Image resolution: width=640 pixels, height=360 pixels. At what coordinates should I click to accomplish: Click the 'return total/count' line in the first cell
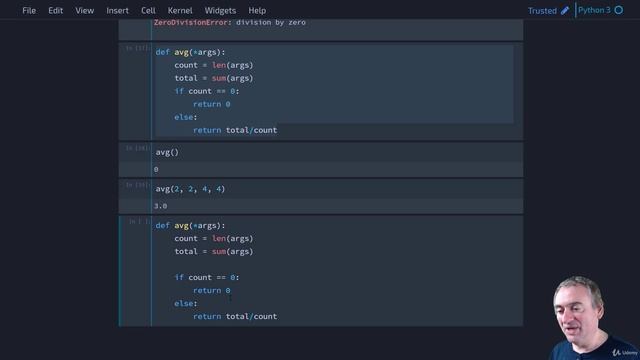pyautogui.click(x=235, y=130)
